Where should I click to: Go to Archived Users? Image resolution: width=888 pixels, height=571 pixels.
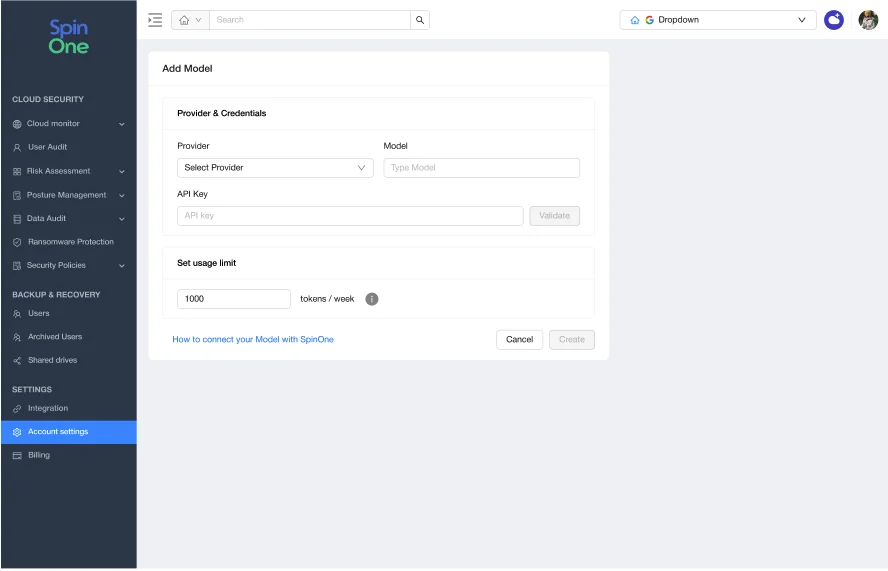click(69, 337)
